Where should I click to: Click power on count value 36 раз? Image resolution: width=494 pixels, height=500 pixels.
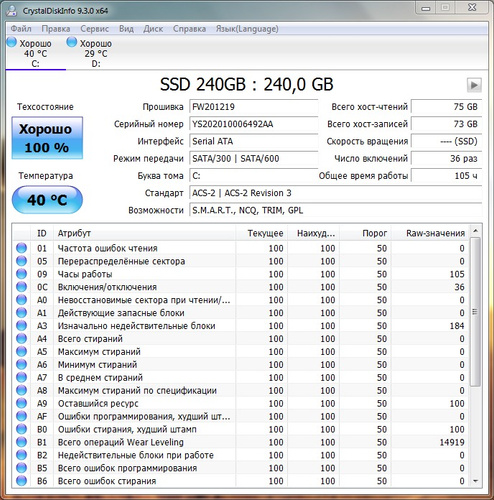tap(447, 158)
